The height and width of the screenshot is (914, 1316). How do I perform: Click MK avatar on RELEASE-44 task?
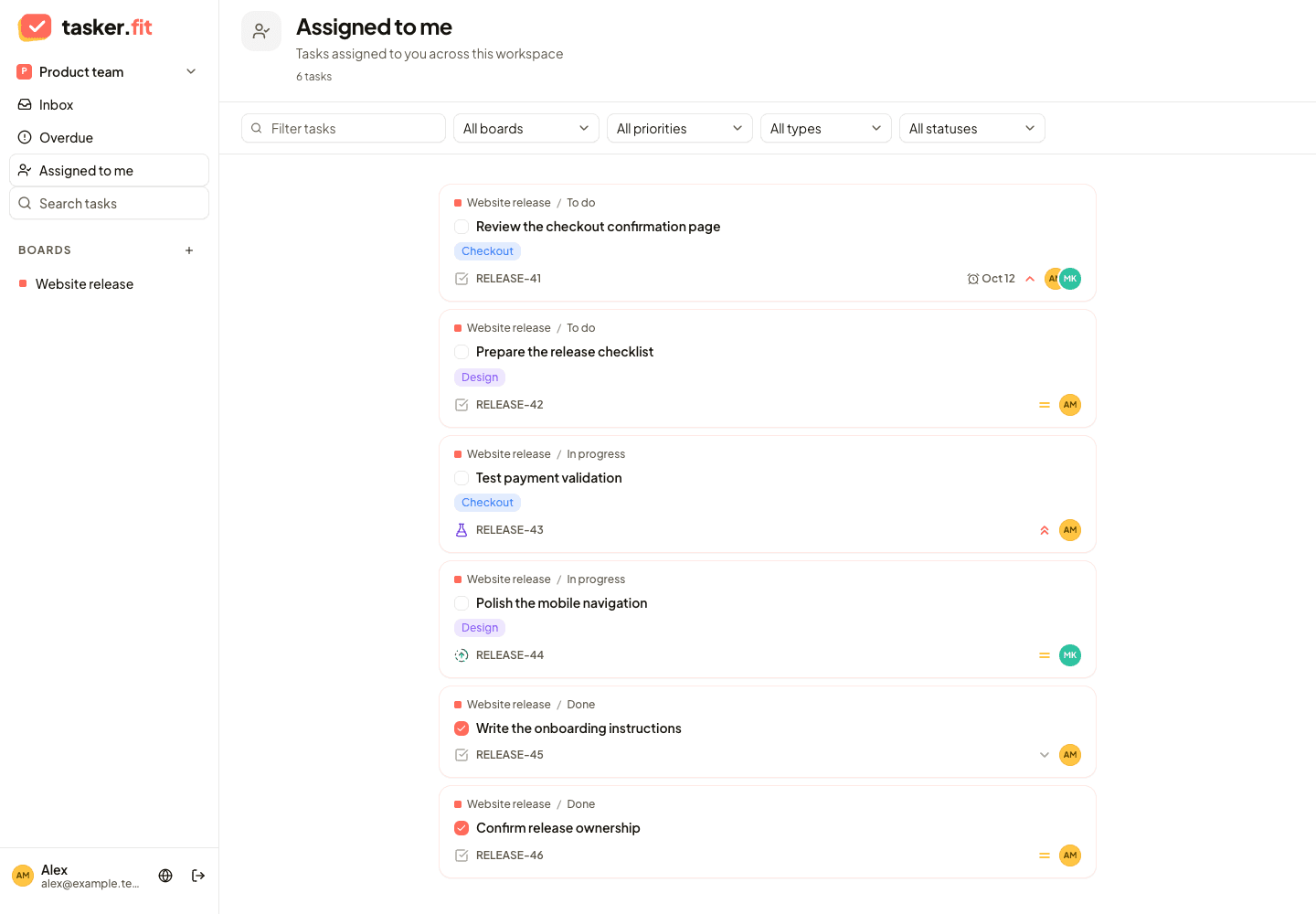[1070, 655]
